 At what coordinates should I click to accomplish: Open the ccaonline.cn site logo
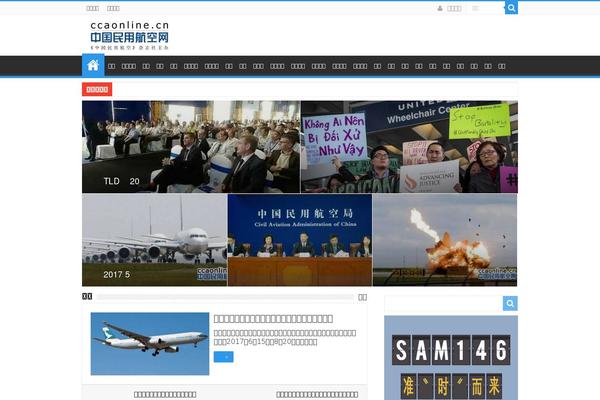pyautogui.click(x=129, y=35)
